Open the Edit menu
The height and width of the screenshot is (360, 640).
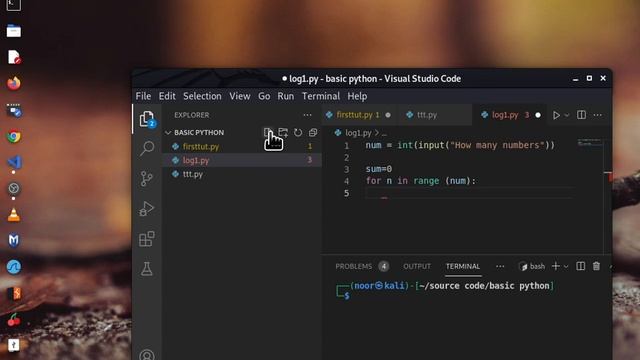tap(167, 96)
